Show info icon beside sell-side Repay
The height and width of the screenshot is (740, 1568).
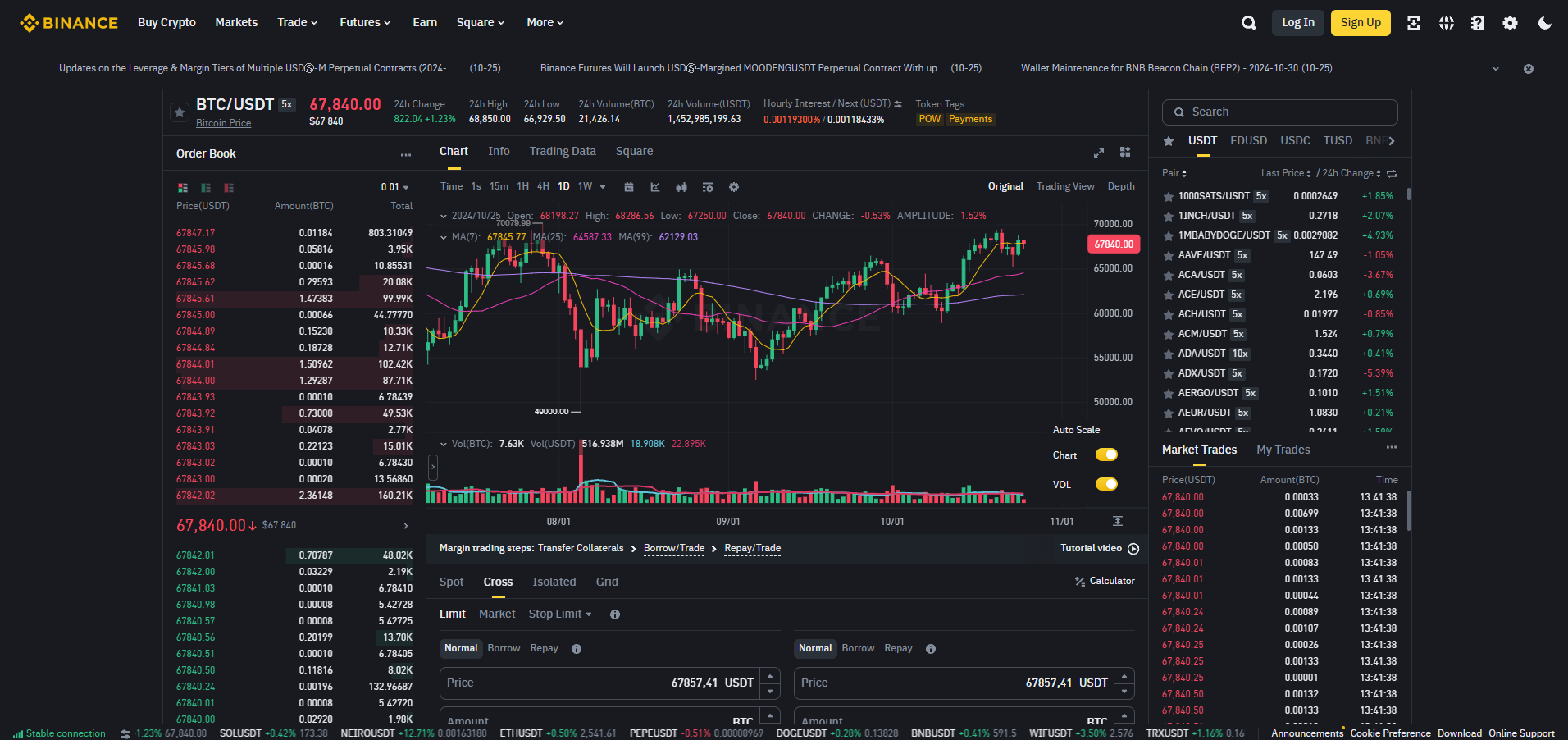pos(931,649)
